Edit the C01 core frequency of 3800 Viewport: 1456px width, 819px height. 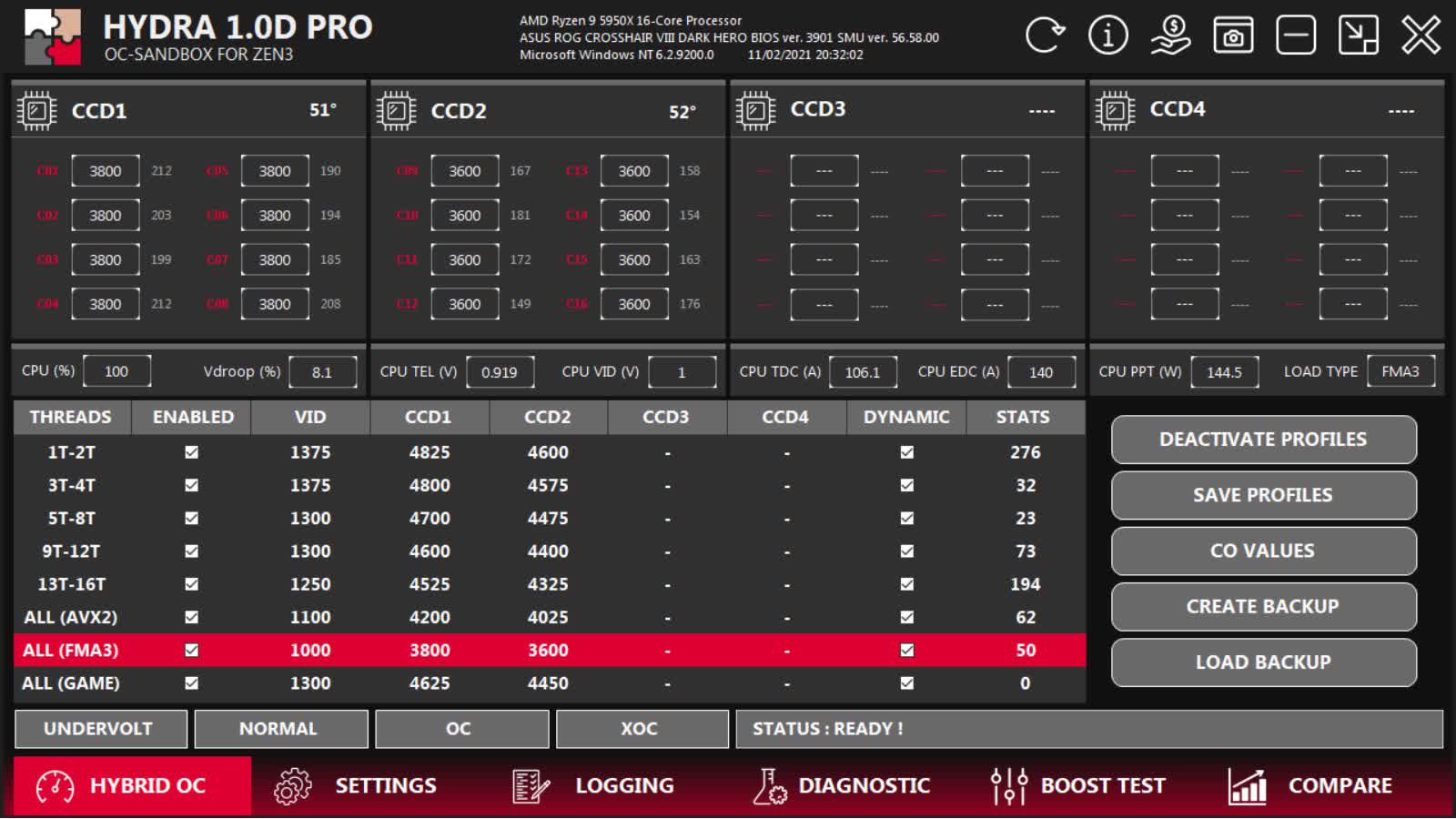tap(105, 170)
